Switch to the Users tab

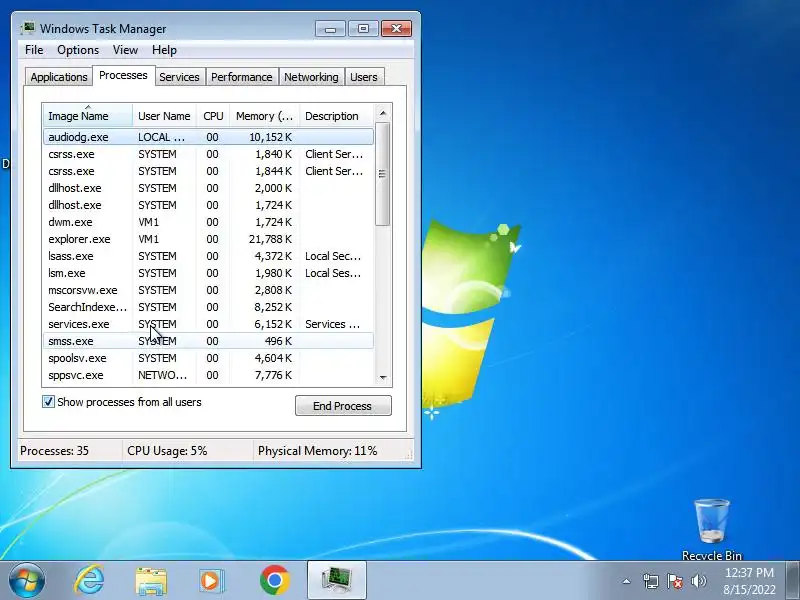(x=364, y=77)
